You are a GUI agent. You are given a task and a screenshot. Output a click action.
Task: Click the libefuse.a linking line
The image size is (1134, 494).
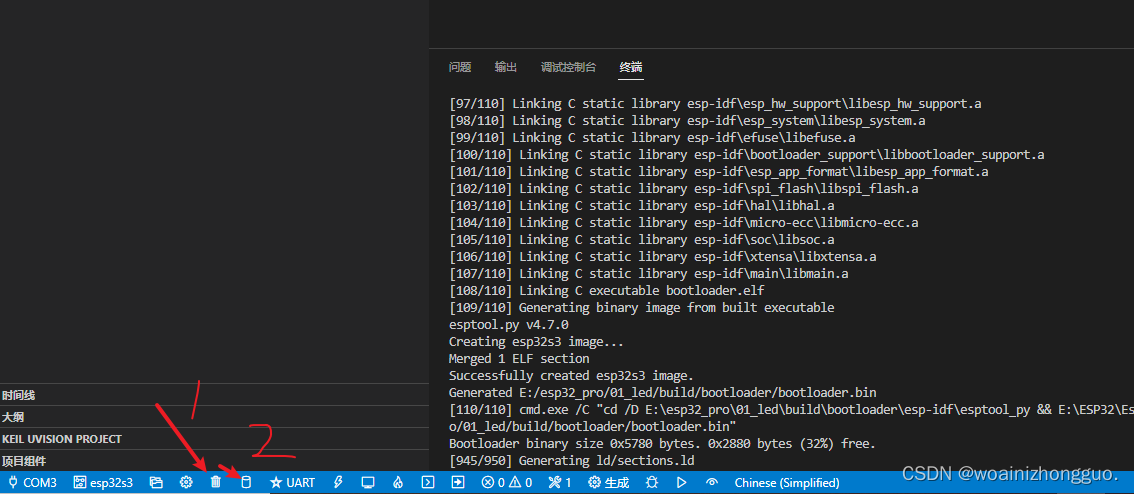[x=652, y=137]
